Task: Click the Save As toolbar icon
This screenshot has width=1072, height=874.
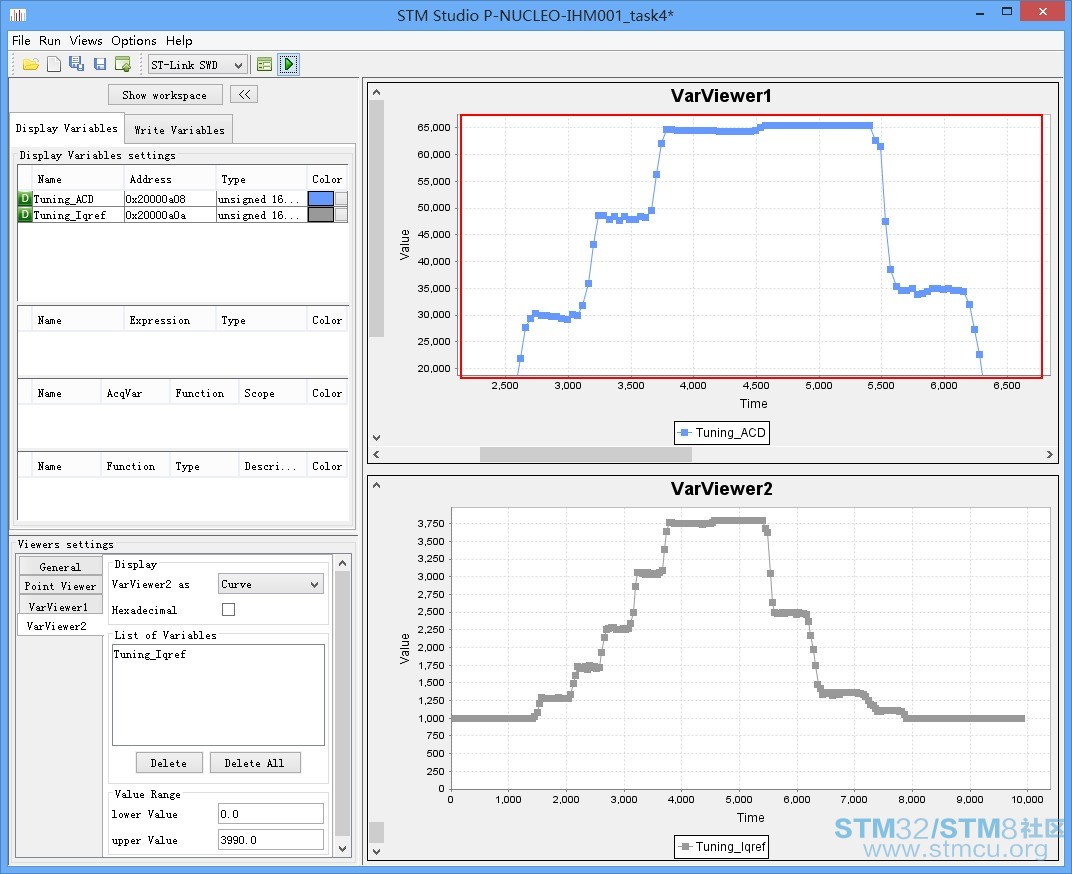Action: (77, 64)
